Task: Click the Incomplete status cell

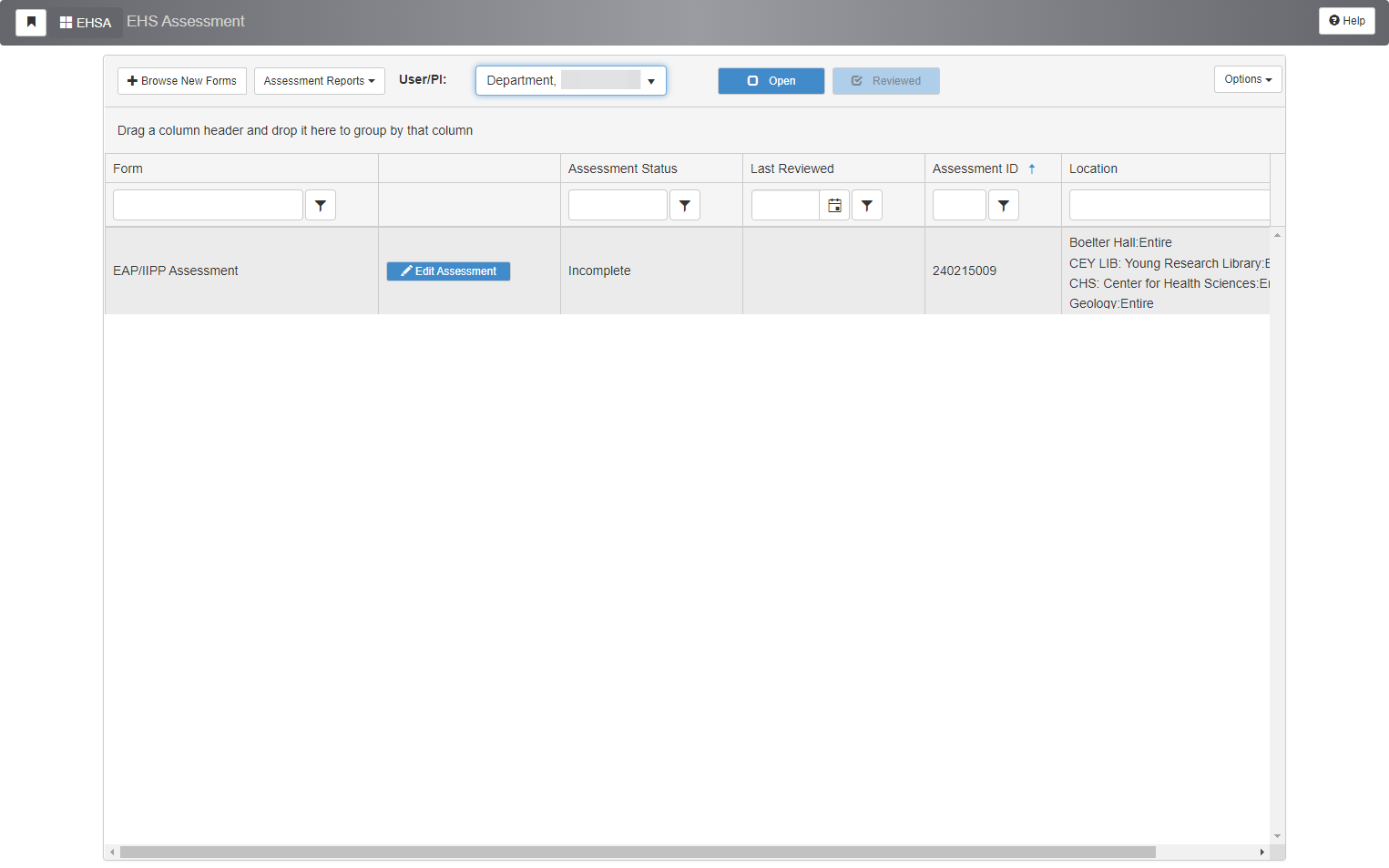Action: tap(651, 271)
